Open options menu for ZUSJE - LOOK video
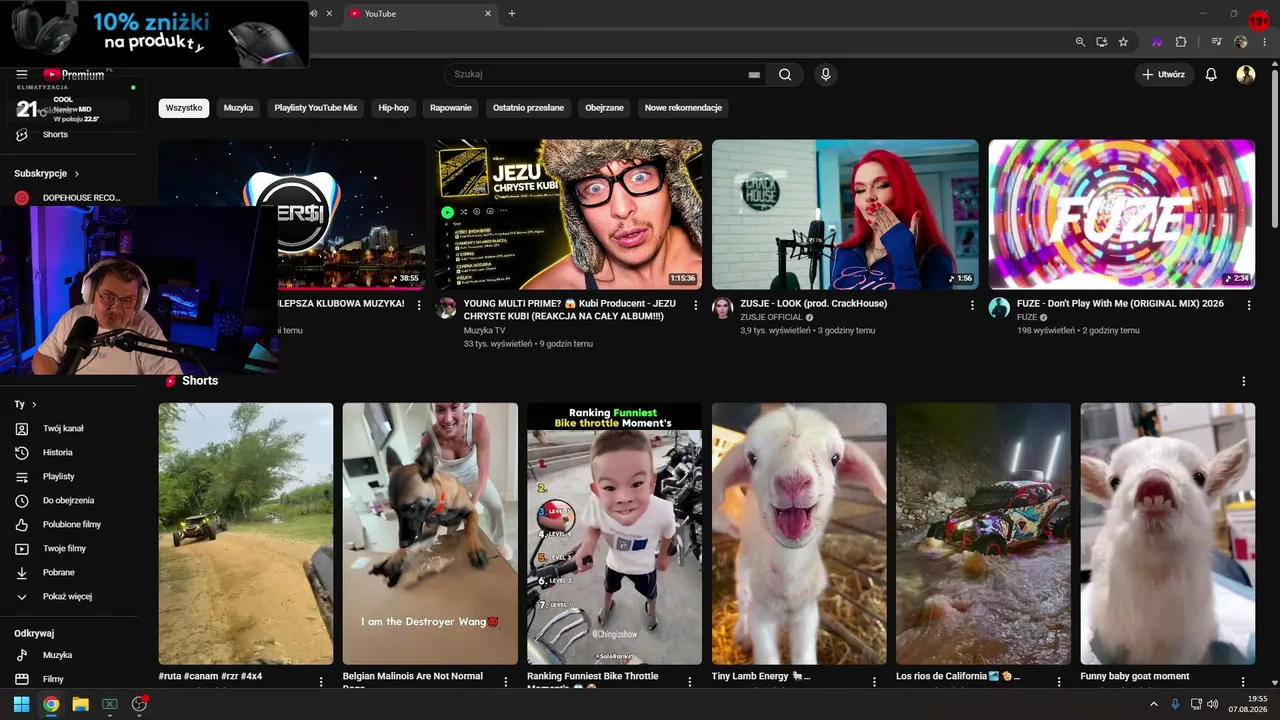Image resolution: width=1280 pixels, height=720 pixels. coord(972,305)
